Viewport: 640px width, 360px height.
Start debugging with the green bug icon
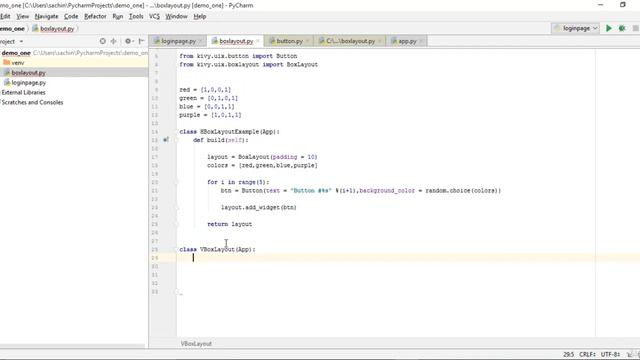tap(622, 28)
